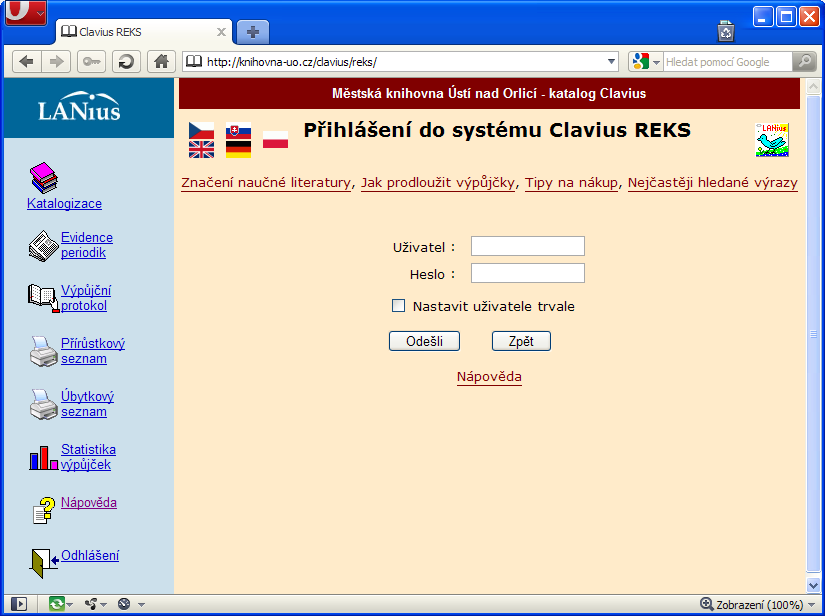The width and height of the screenshot is (825, 616).
Task: Open the Značení naučné literatury link
Action: [266, 183]
